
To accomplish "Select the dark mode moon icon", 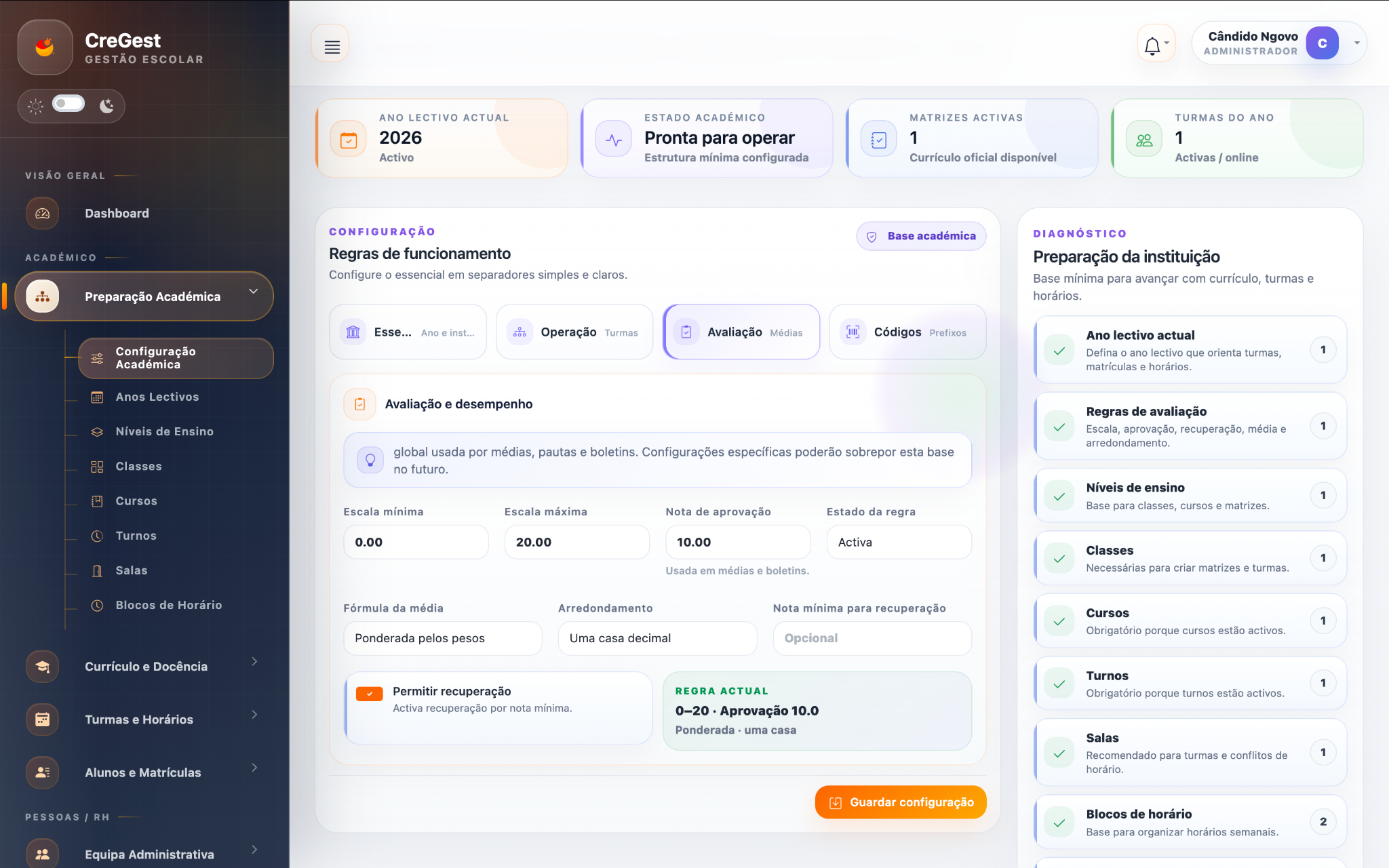I will coord(106,106).
